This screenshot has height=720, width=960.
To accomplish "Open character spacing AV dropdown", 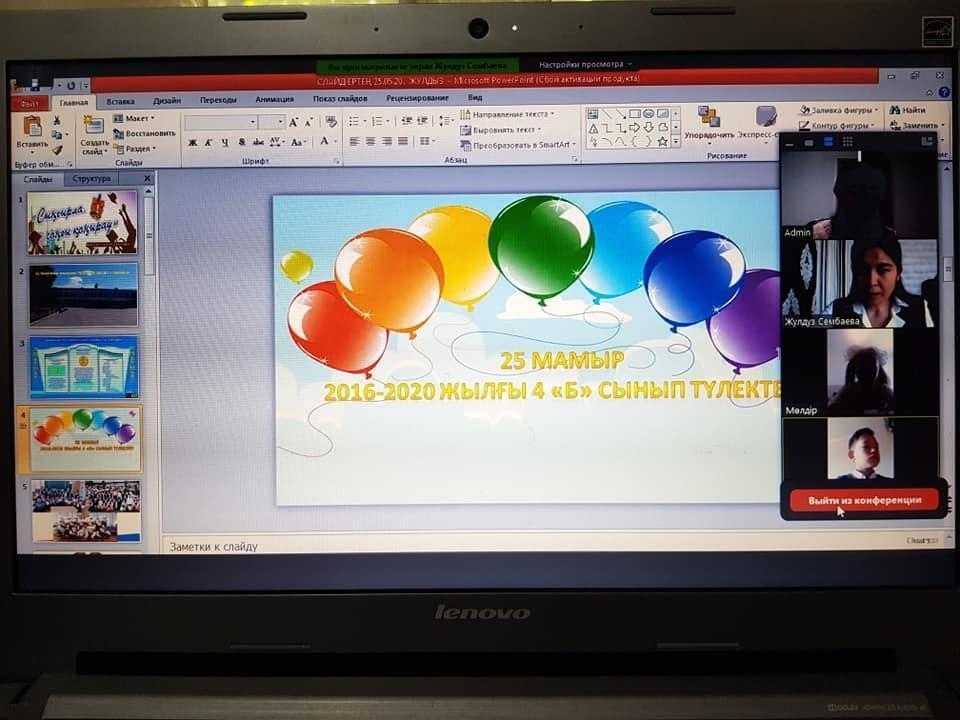I will tap(276, 142).
